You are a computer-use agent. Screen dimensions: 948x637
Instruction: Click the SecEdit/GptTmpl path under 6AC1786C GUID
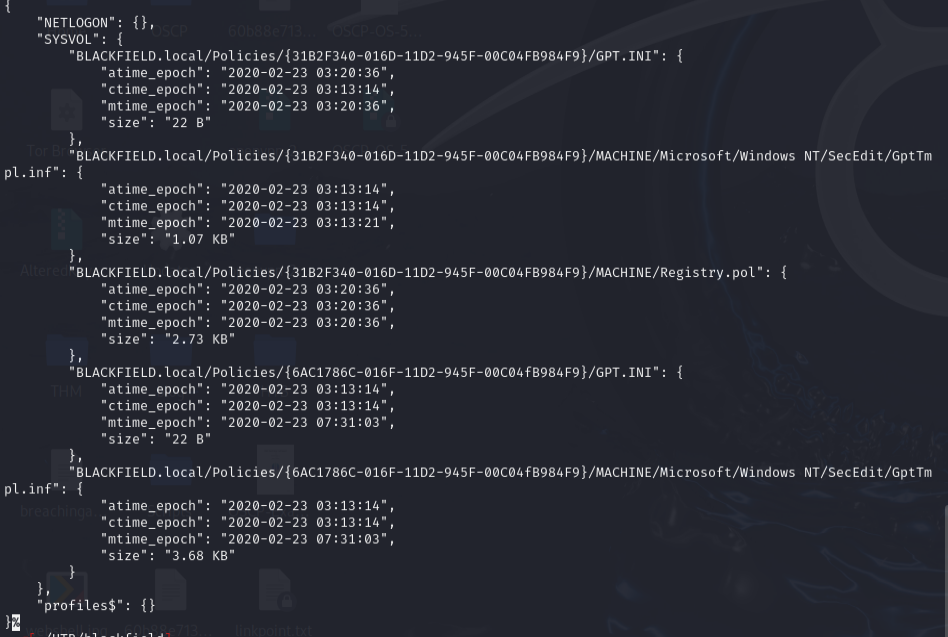click(500, 472)
